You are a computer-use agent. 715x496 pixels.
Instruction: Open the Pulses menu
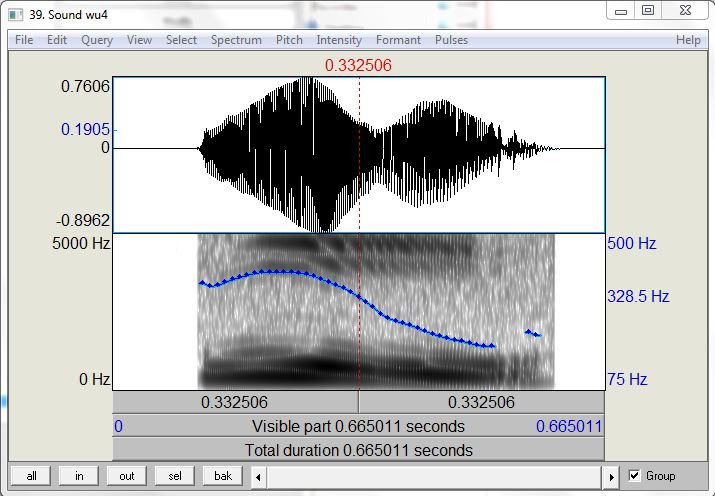[x=451, y=40]
